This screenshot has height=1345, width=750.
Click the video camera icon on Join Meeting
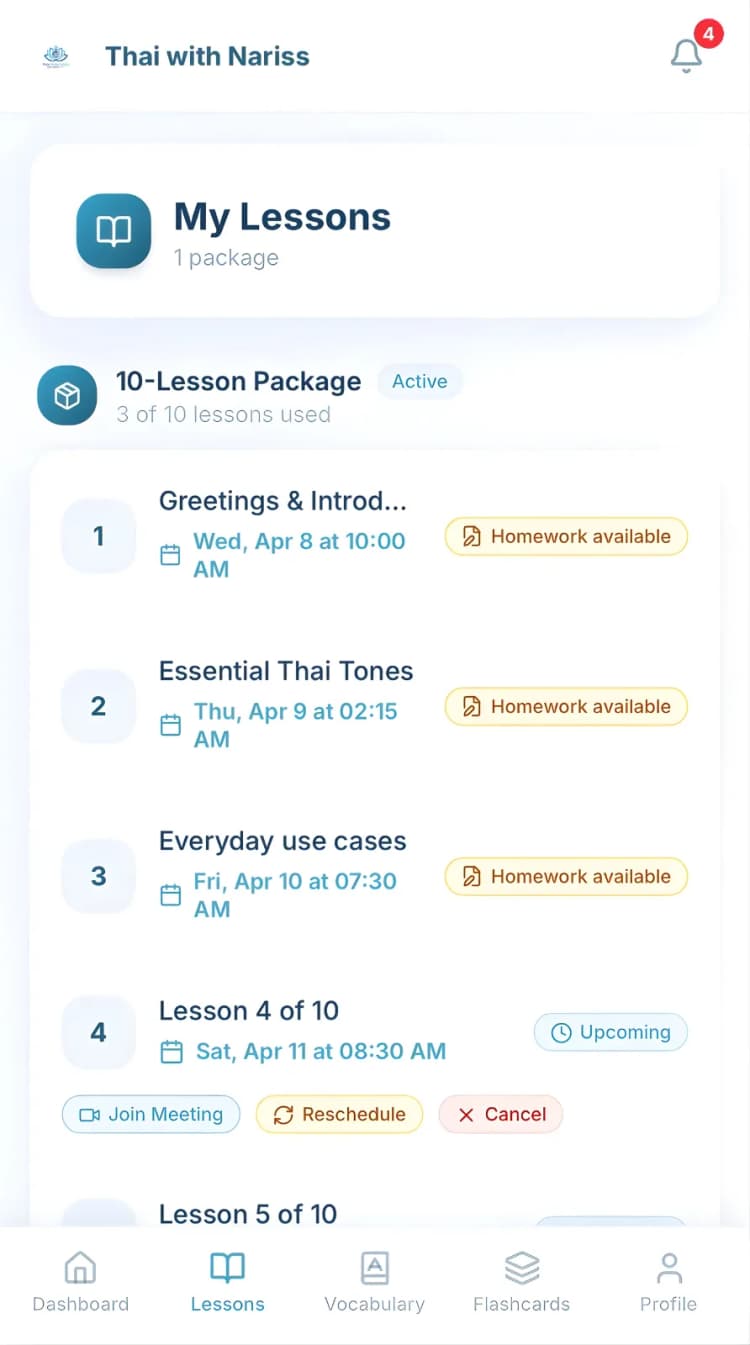pyautogui.click(x=90, y=1114)
